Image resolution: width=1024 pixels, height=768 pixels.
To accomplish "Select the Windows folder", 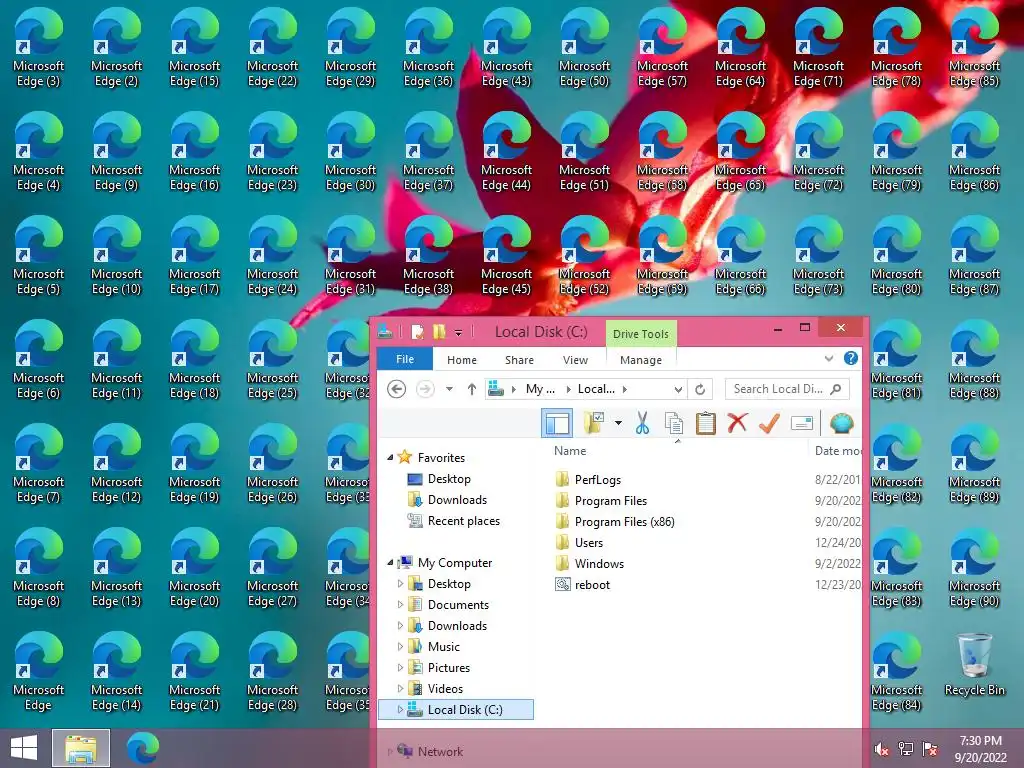I will point(590,563).
